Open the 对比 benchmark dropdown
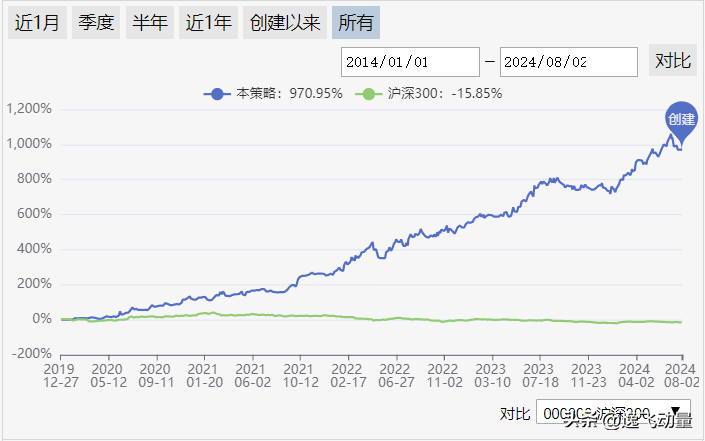The height and width of the screenshot is (441, 705). [613, 412]
